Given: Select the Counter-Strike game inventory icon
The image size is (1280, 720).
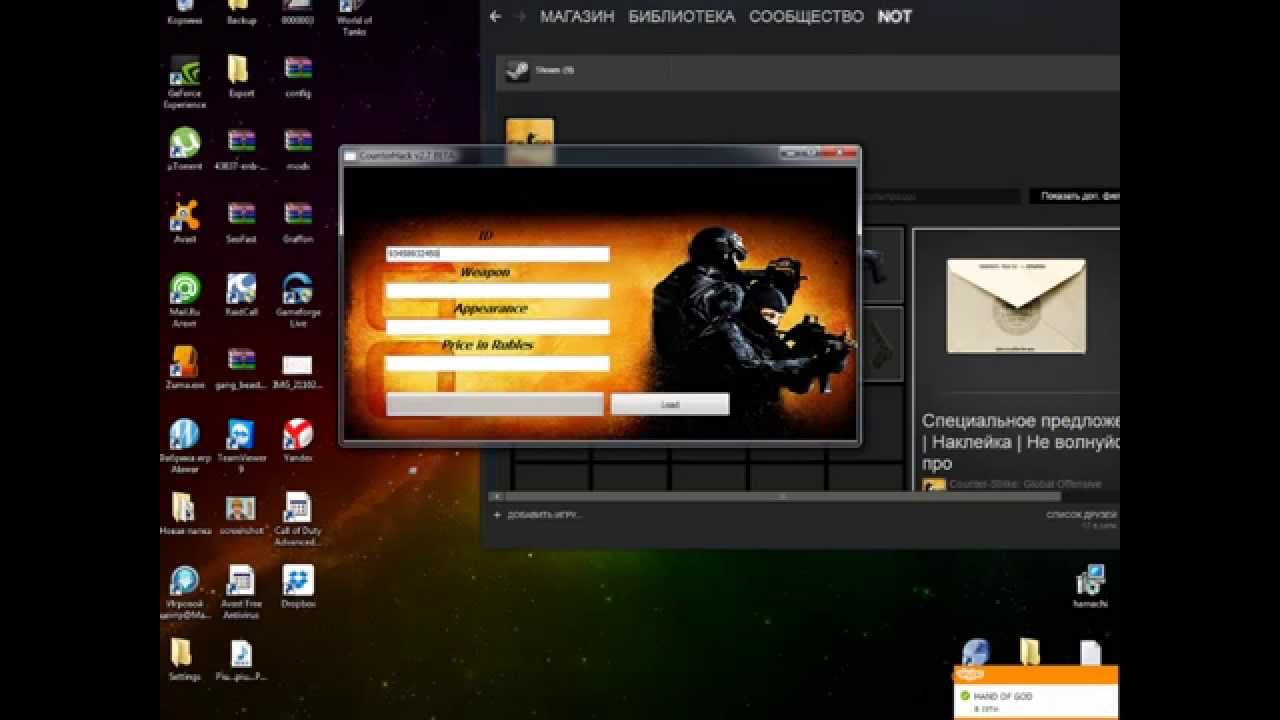Looking at the screenshot, I should [530, 141].
